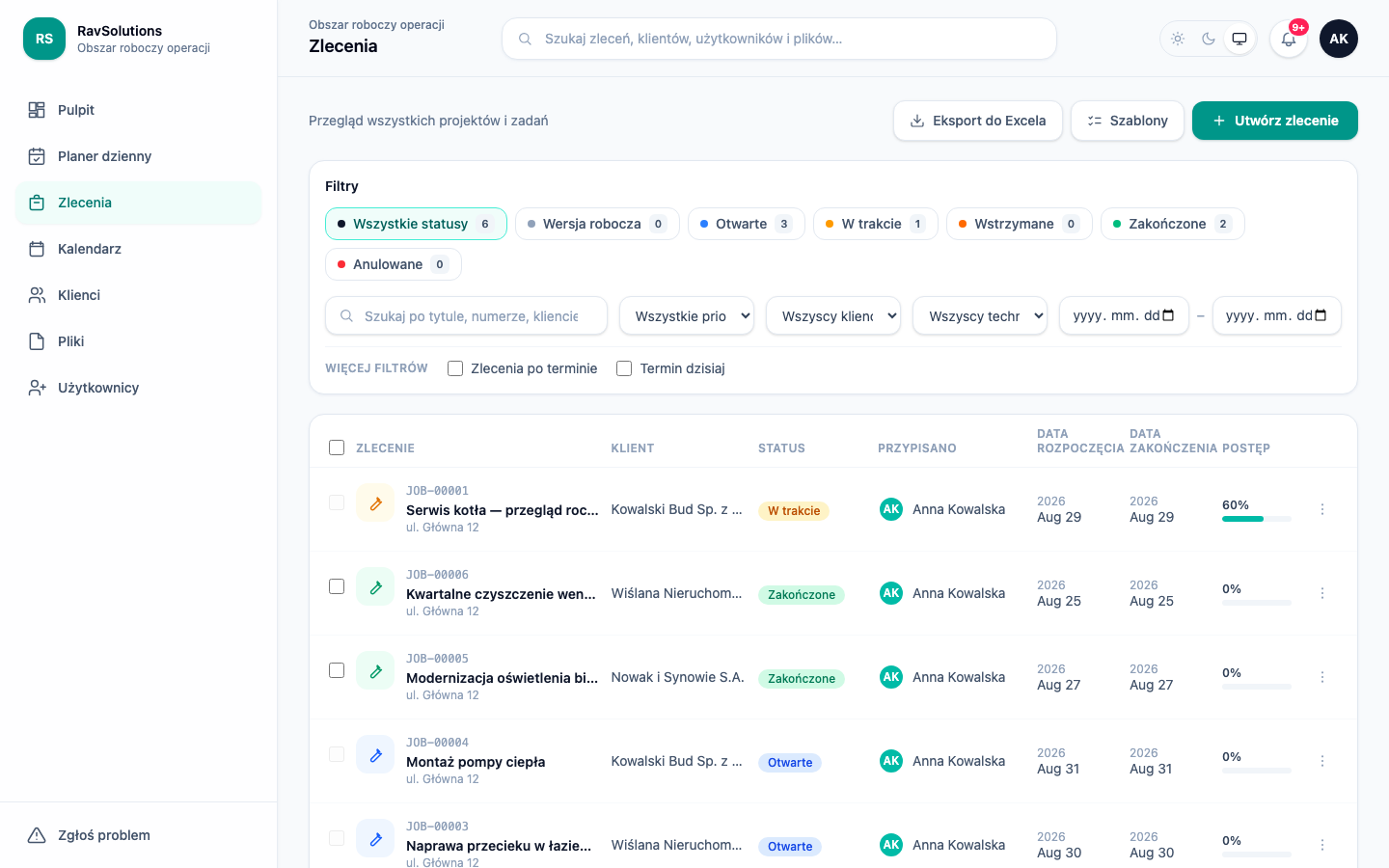This screenshot has width=1389, height=868.
Task: Click the magnifier icon in top search
Action: pyautogui.click(x=525, y=39)
